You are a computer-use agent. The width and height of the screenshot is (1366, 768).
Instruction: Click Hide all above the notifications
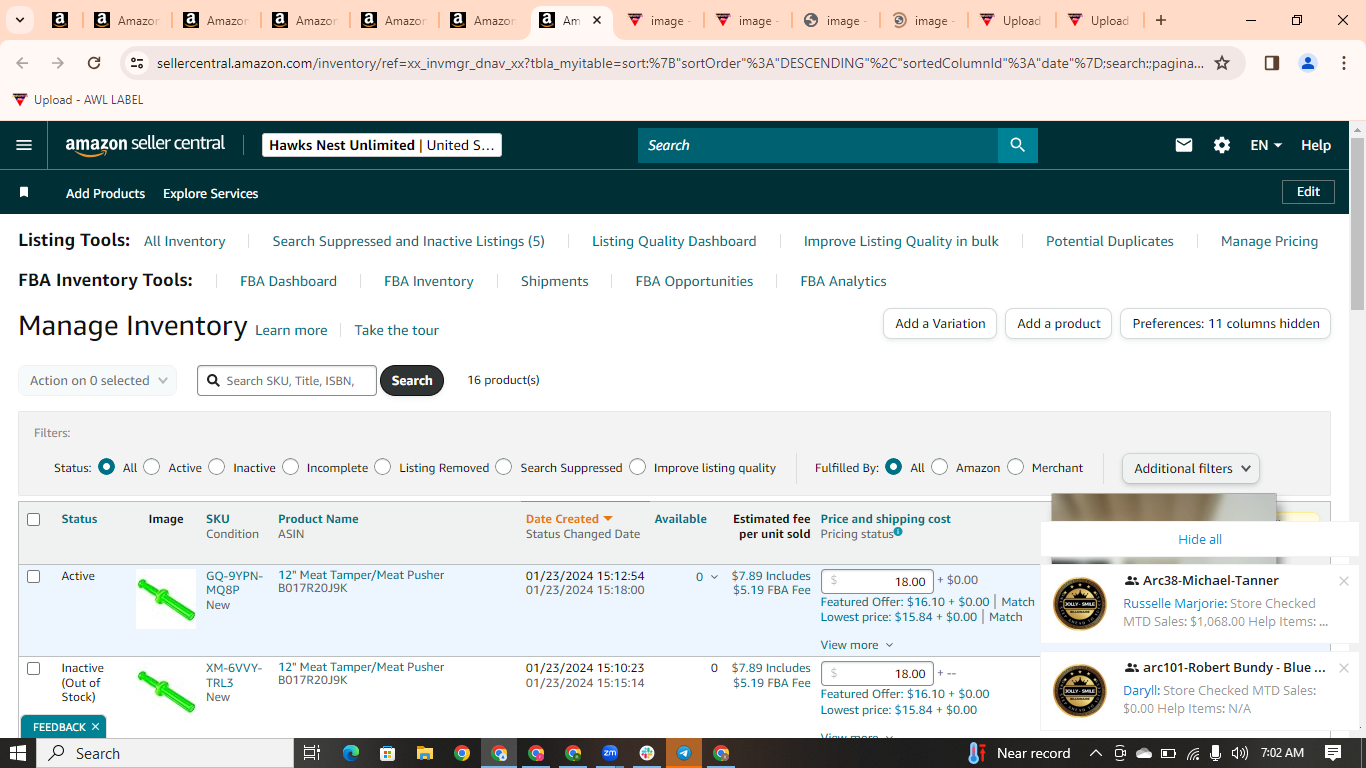pyautogui.click(x=1200, y=539)
